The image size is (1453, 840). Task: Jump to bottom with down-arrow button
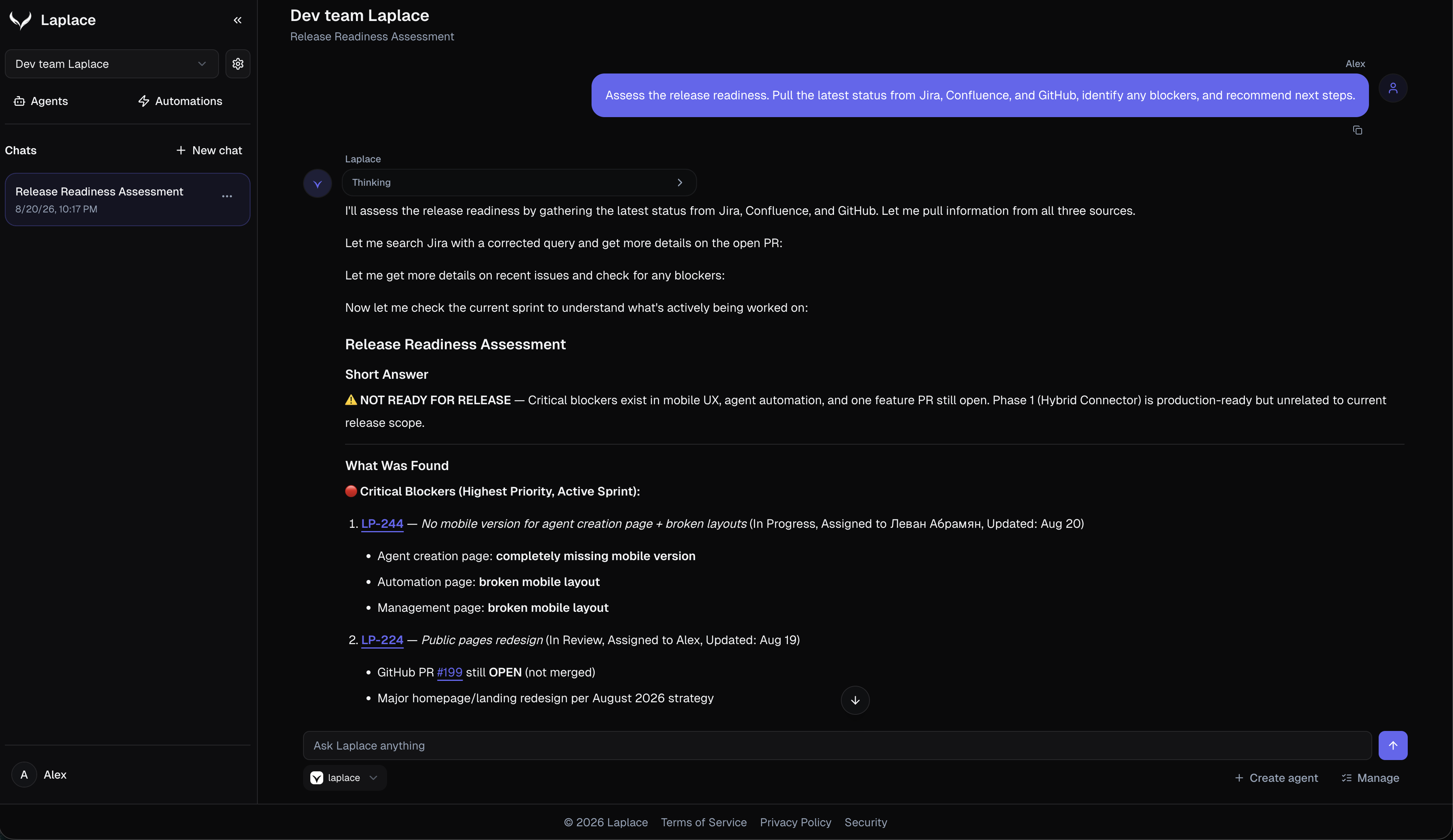pyautogui.click(x=855, y=701)
